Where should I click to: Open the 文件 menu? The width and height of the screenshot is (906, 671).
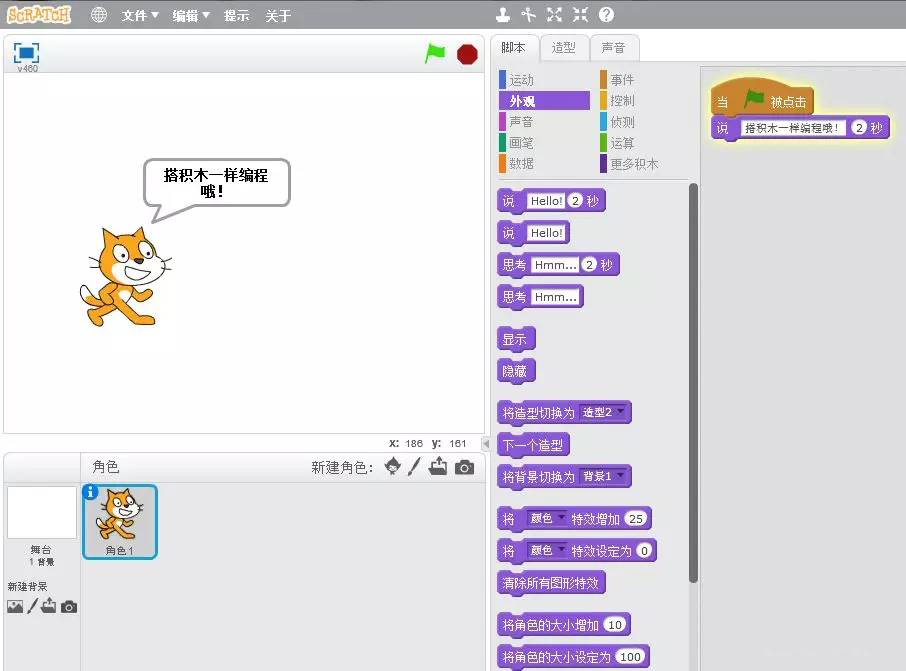[140, 16]
